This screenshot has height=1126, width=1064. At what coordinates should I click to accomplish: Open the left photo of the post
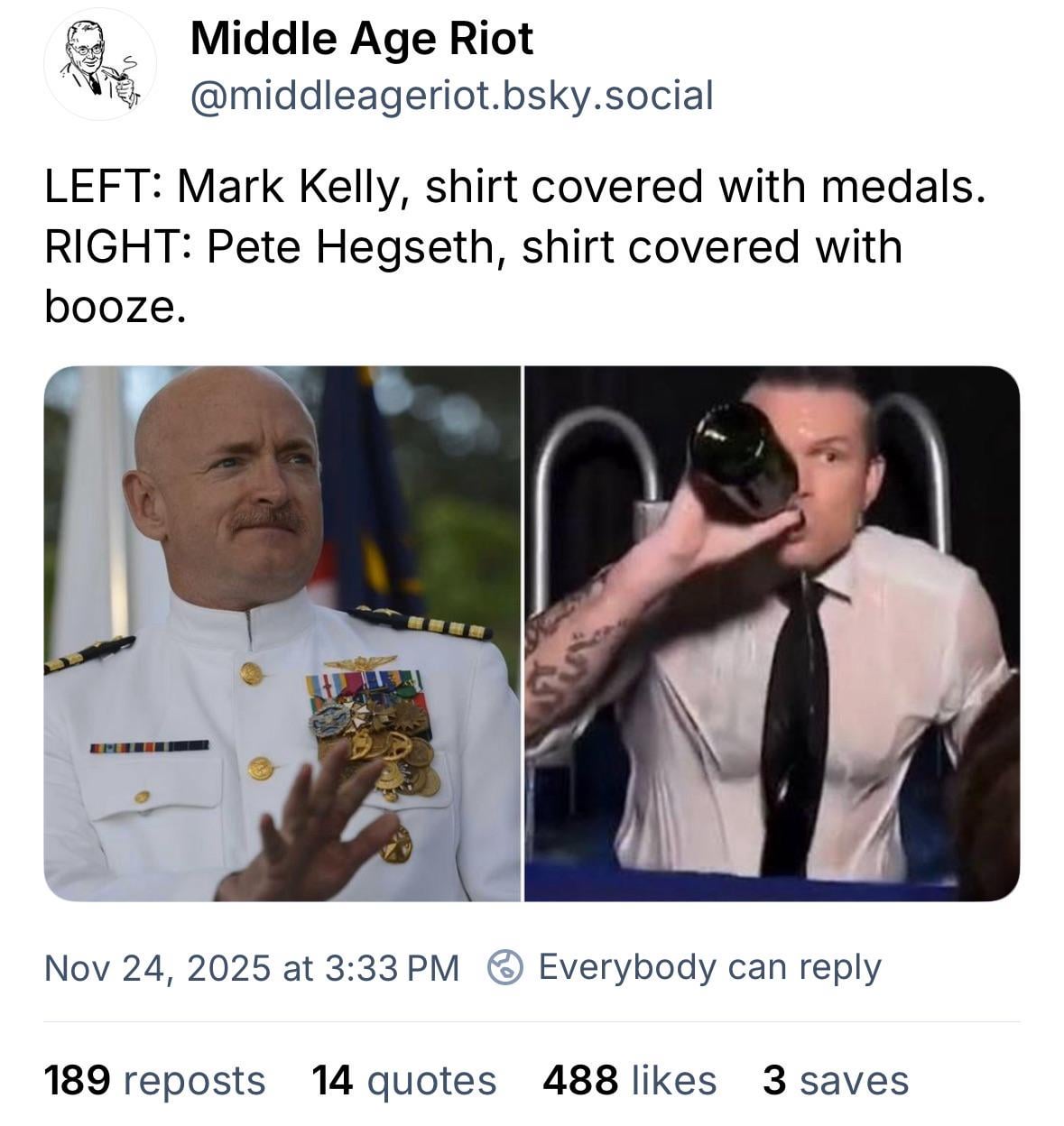pos(282,633)
